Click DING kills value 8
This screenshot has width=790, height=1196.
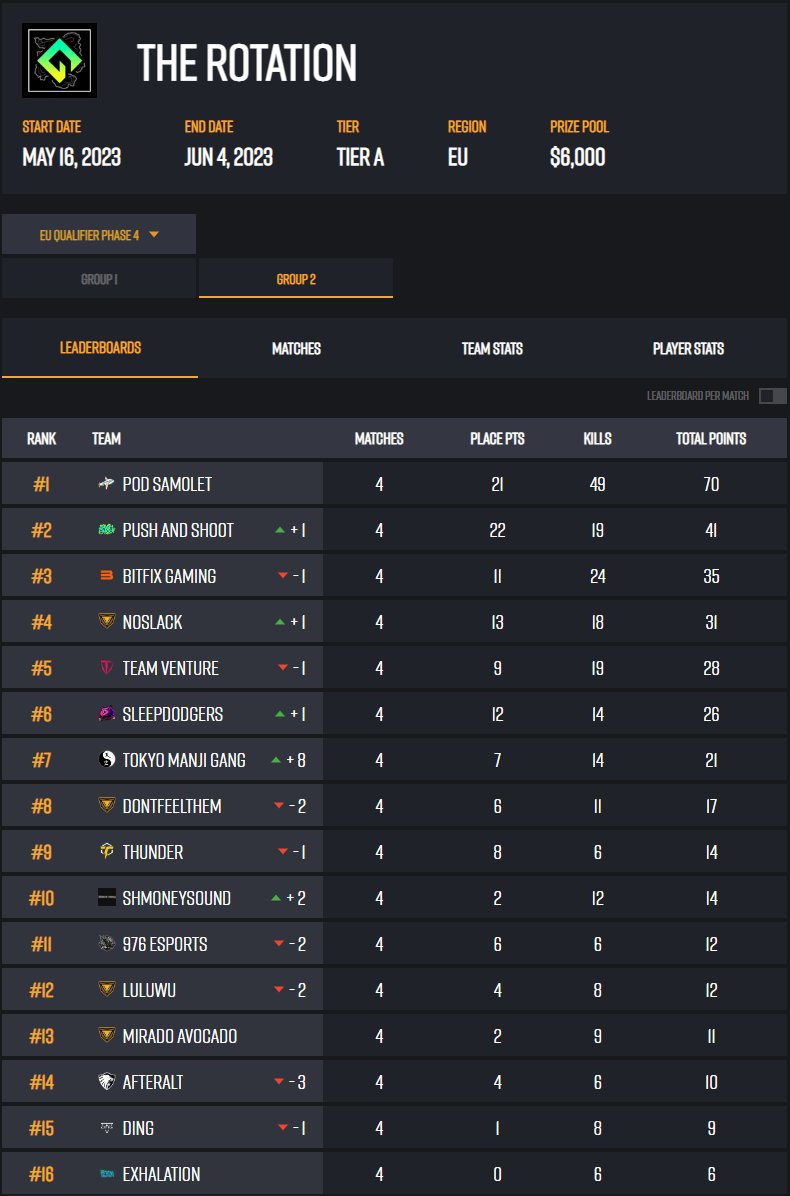pyautogui.click(x=598, y=1128)
